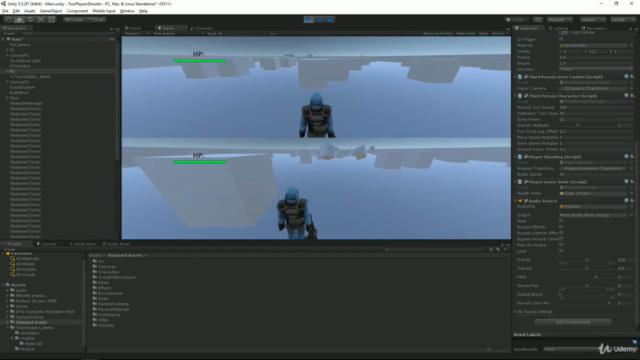640x360 pixels.
Task: Expand the Floor hierarchy item
Action: click(7, 98)
